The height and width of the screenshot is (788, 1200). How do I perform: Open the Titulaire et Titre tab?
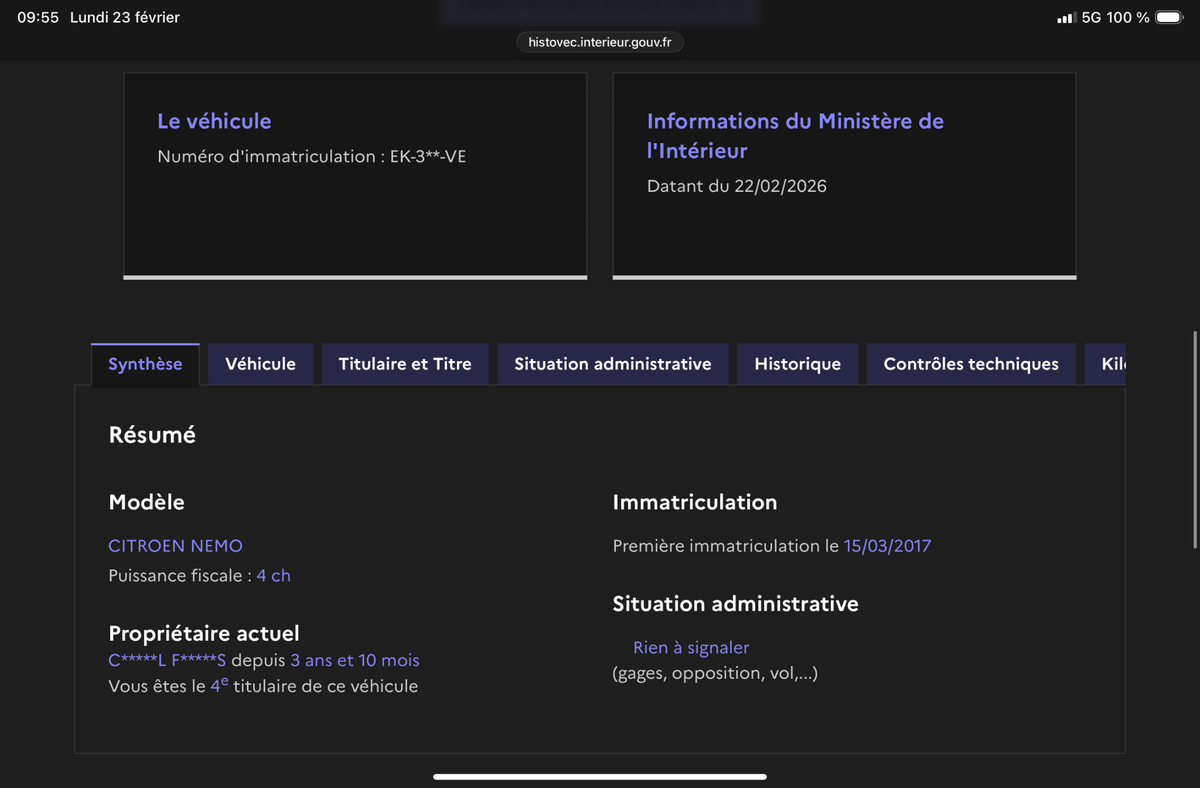click(404, 364)
